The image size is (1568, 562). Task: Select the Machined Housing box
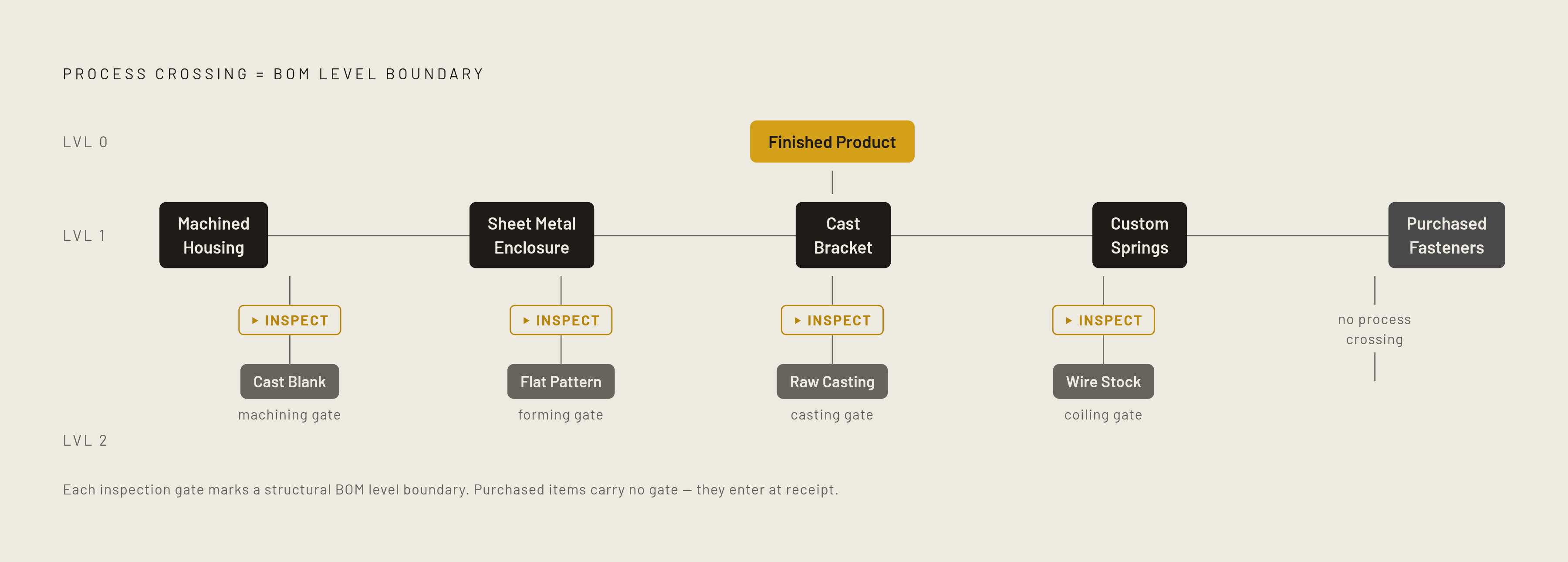[214, 235]
